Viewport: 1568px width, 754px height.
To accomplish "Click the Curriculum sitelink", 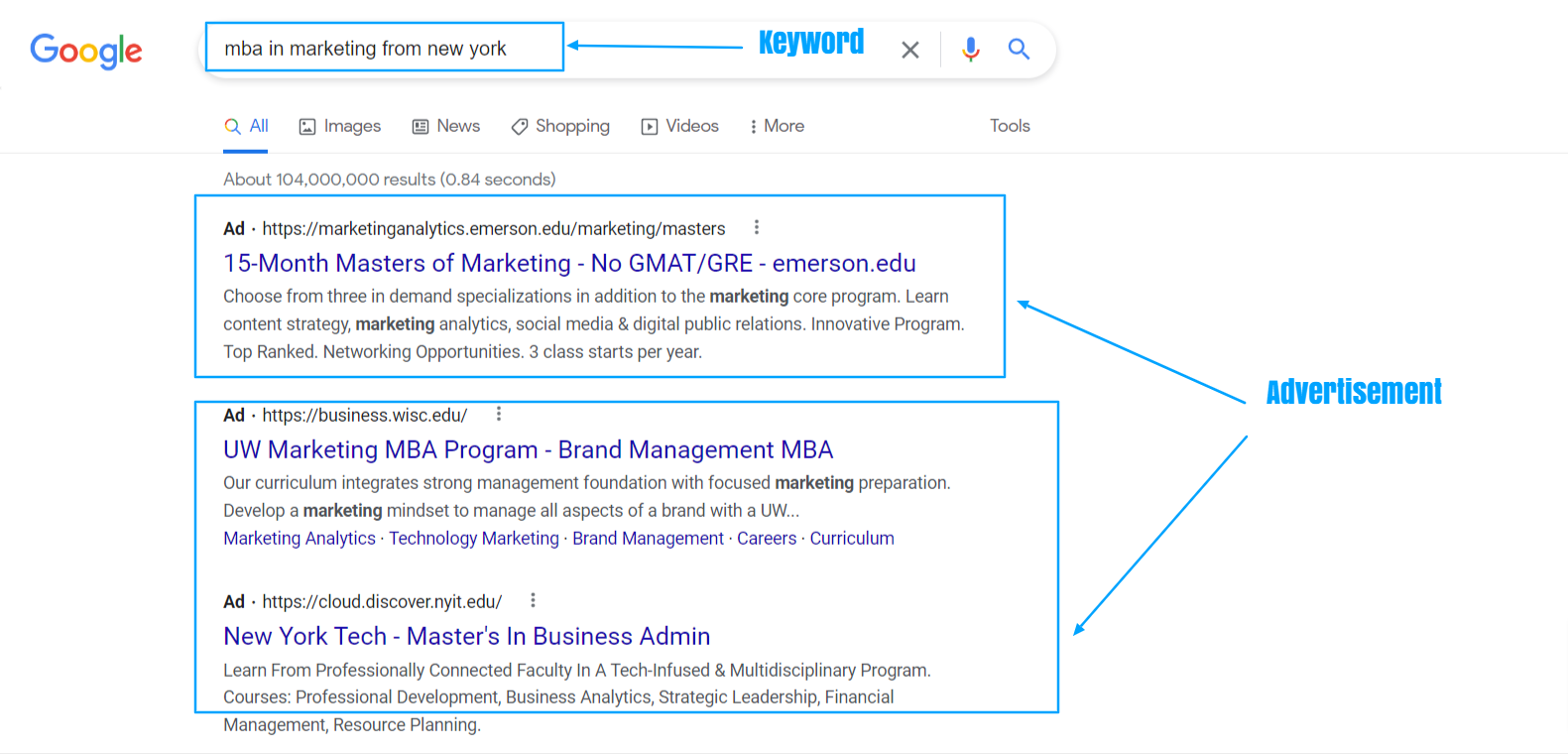I will click(x=852, y=539).
